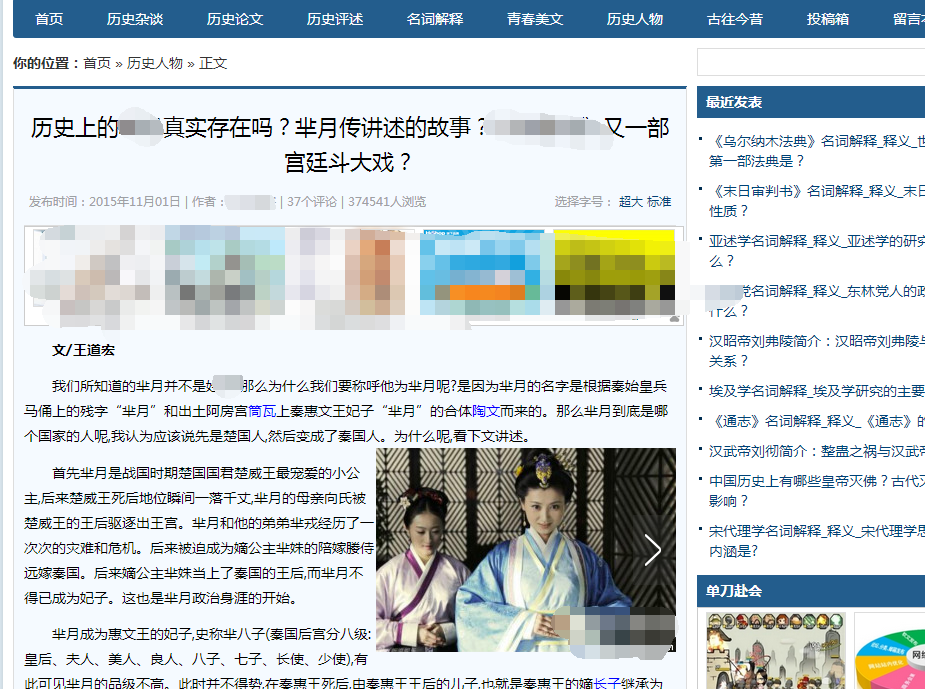Image resolution: width=925 pixels, height=689 pixels.
Task: Switch font size to 标准
Action: (x=659, y=202)
